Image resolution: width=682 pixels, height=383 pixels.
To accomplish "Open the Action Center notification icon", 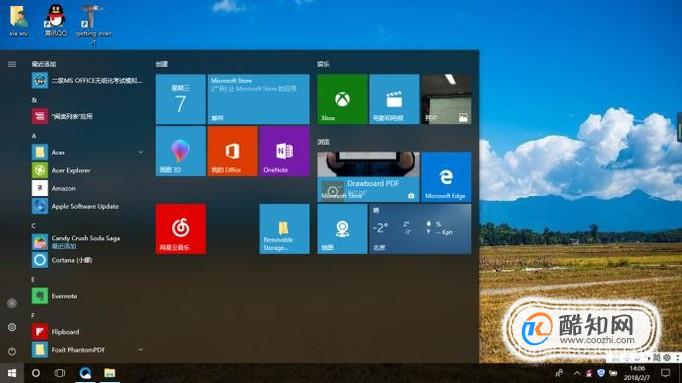I will [665, 373].
